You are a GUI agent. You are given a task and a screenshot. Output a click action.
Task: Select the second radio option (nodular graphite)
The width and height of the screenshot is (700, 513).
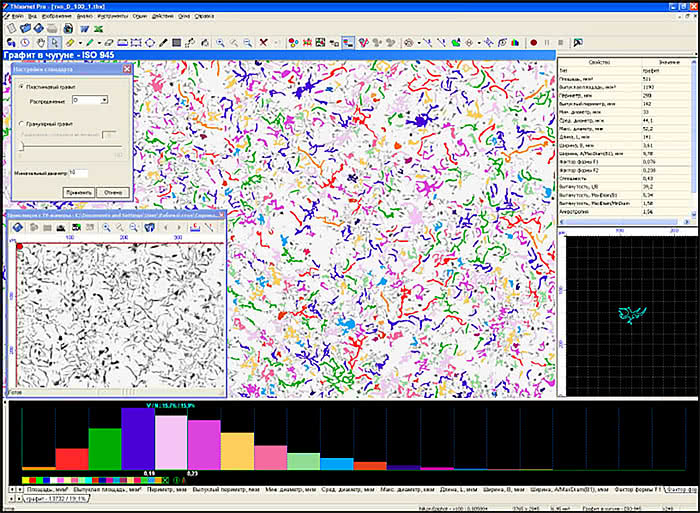pyautogui.click(x=21, y=124)
